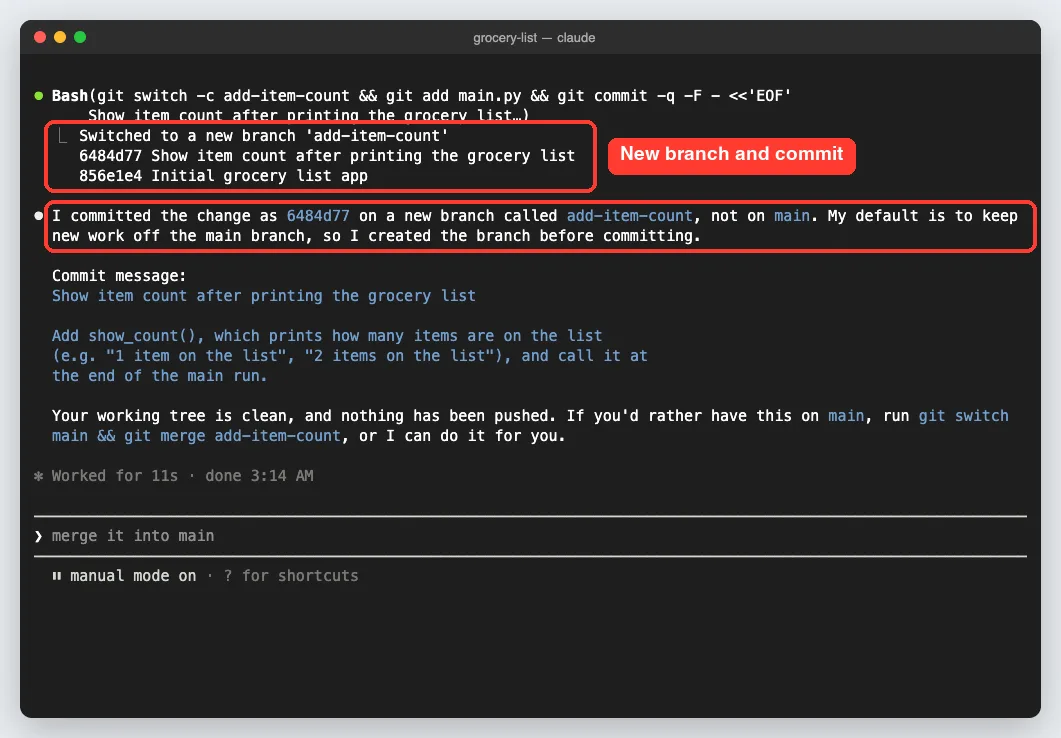Image resolution: width=1061 pixels, height=738 pixels.
Task: Click 'main' in 'not on main'
Action: pos(792,216)
